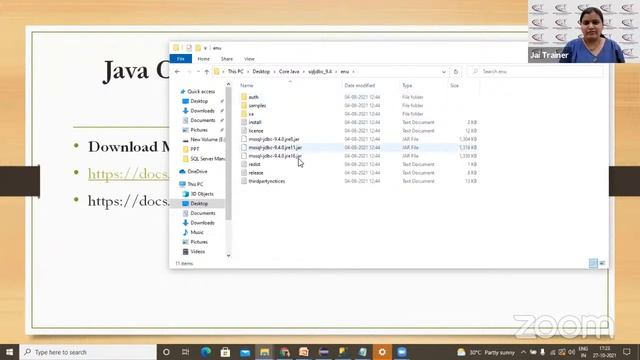640x360 pixels.
Task: Open Mail app from taskbar
Action: 245,352
